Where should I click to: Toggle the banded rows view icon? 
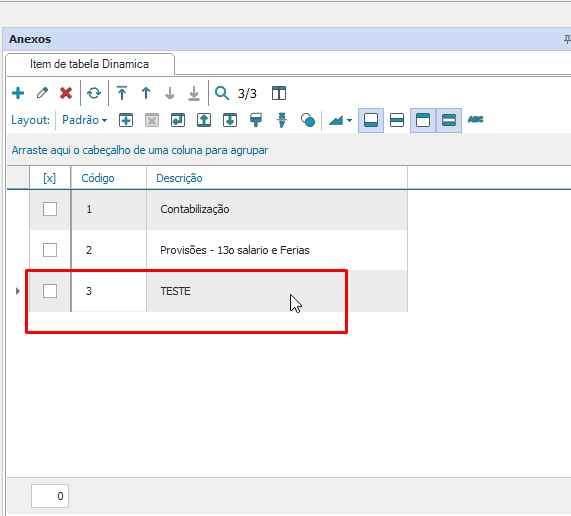click(449, 120)
